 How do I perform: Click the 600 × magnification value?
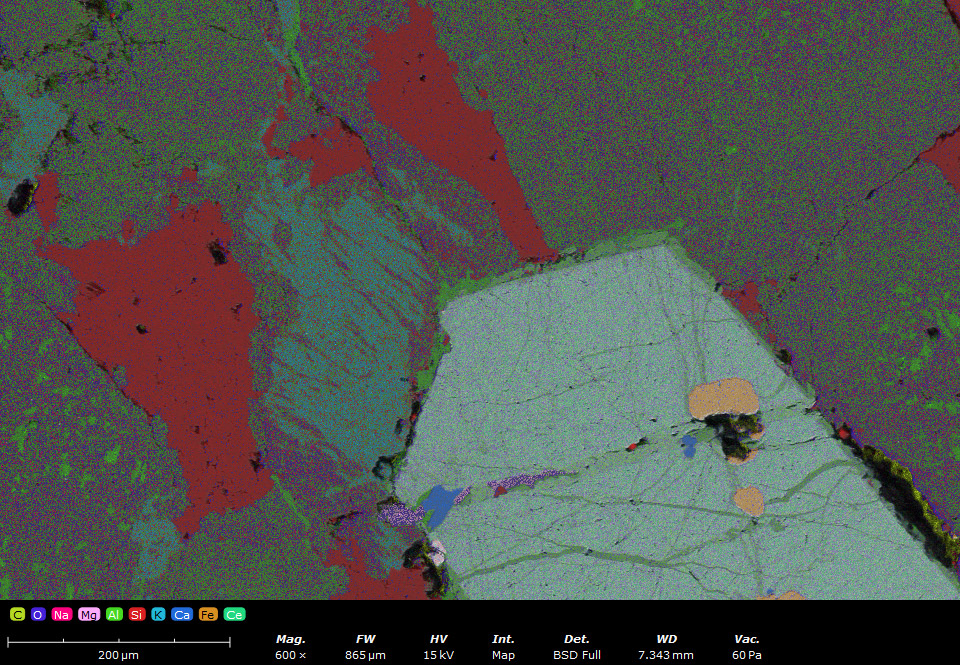290,655
